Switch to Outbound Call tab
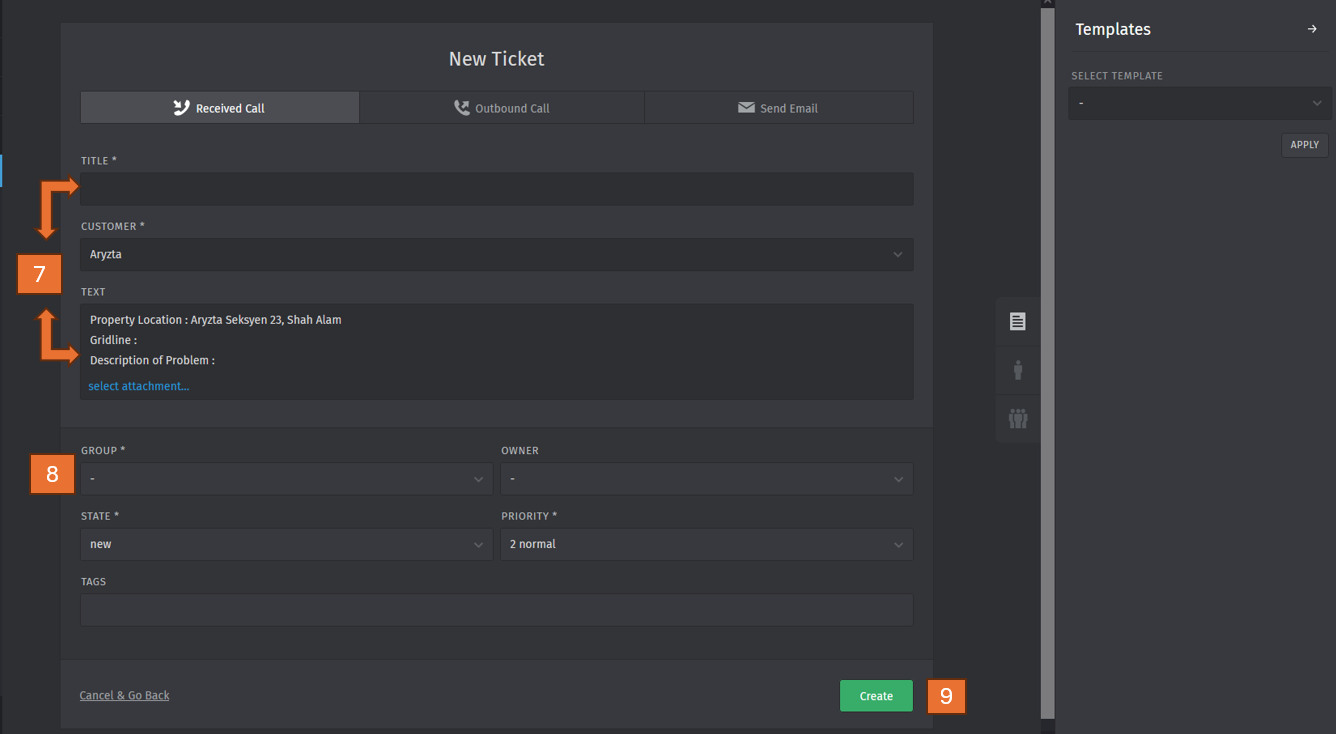The image size is (1336, 734). [502, 108]
